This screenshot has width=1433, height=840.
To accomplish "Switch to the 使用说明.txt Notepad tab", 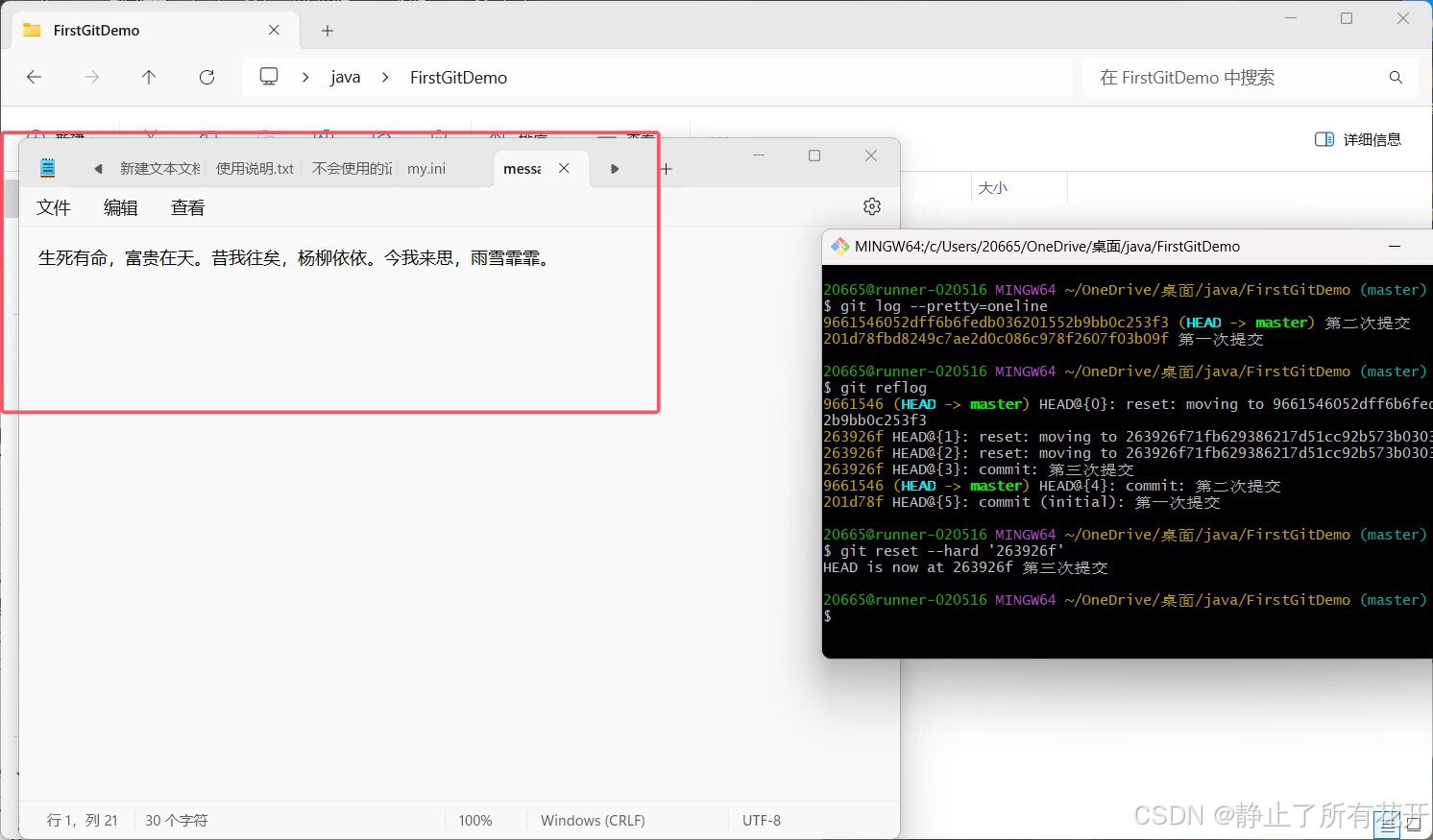I will pyautogui.click(x=255, y=168).
